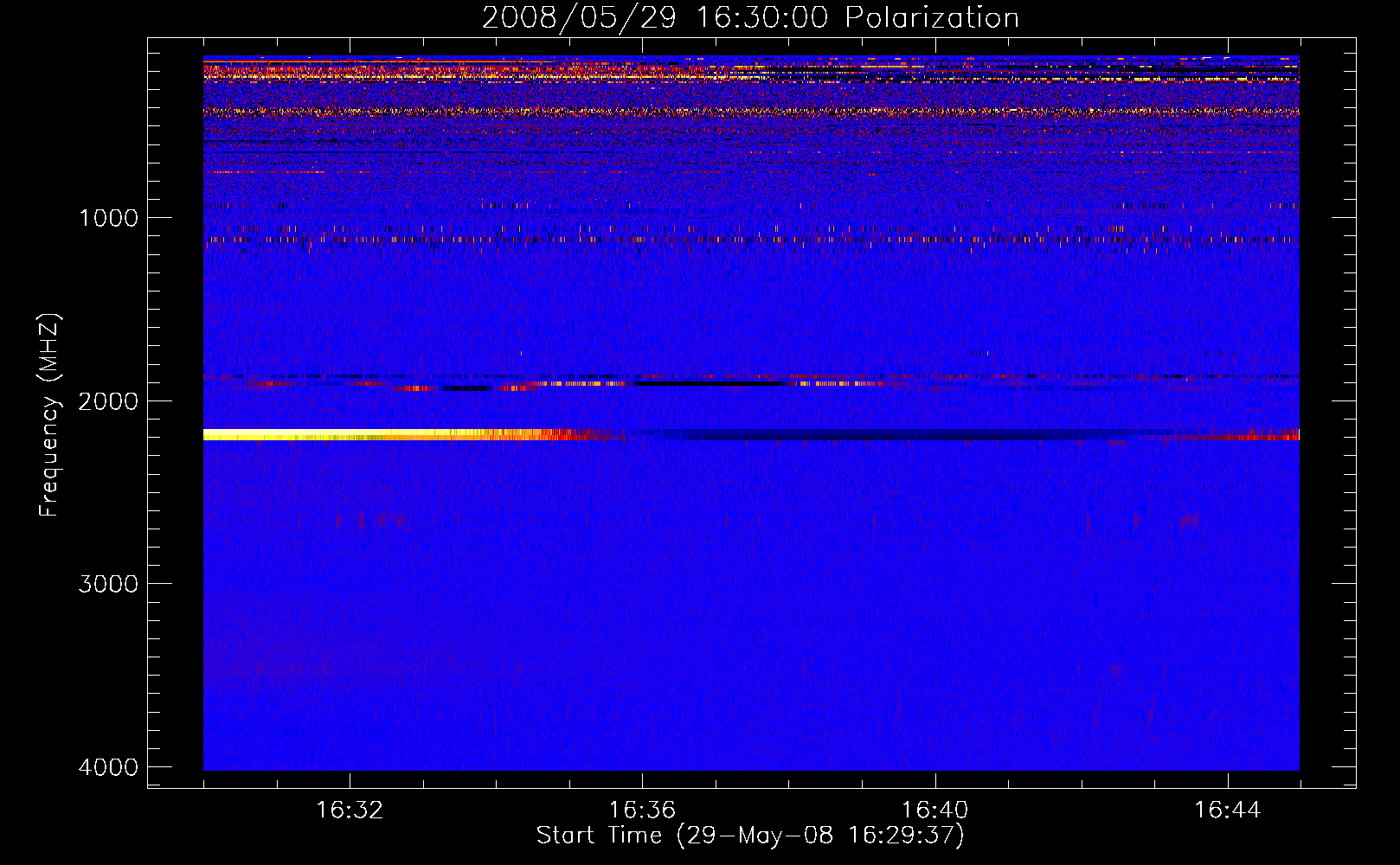This screenshot has width=1400, height=865.
Task: Click the 16:32 time tick label
Action: pos(350,811)
